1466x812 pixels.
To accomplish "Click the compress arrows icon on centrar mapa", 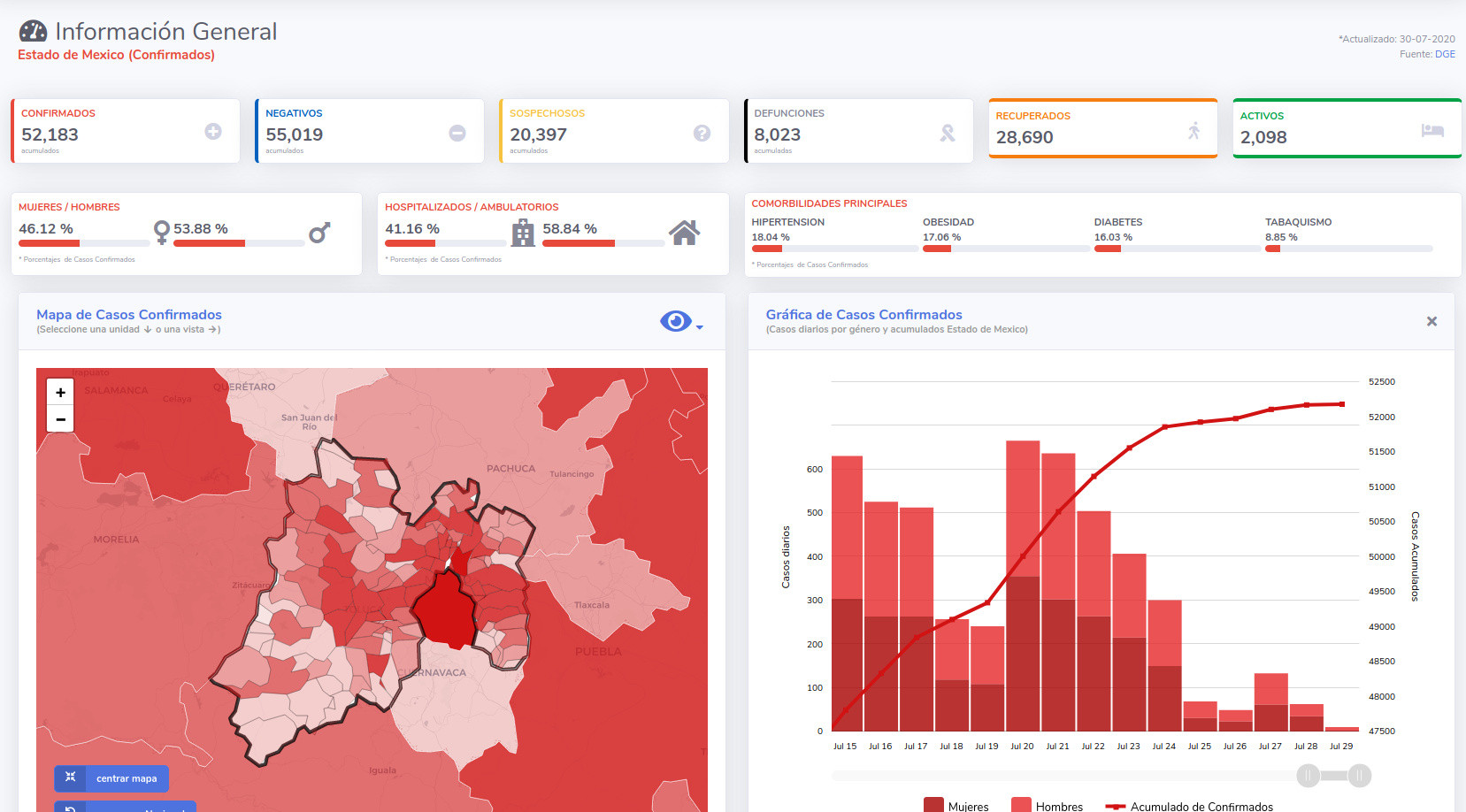I will point(71,777).
